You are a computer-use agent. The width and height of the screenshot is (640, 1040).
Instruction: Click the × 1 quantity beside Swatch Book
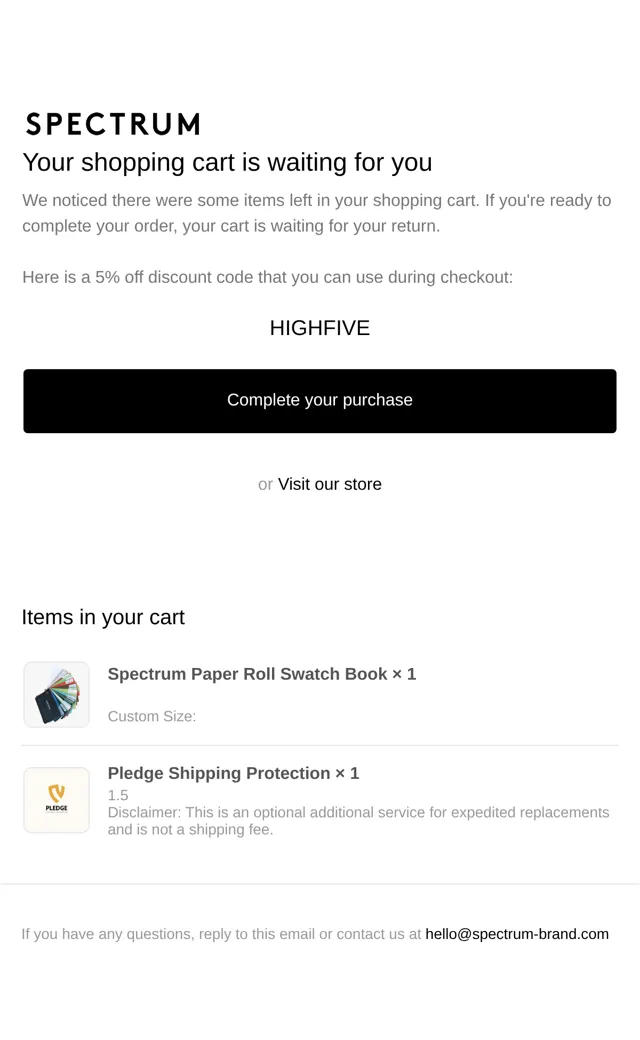[x=404, y=674]
